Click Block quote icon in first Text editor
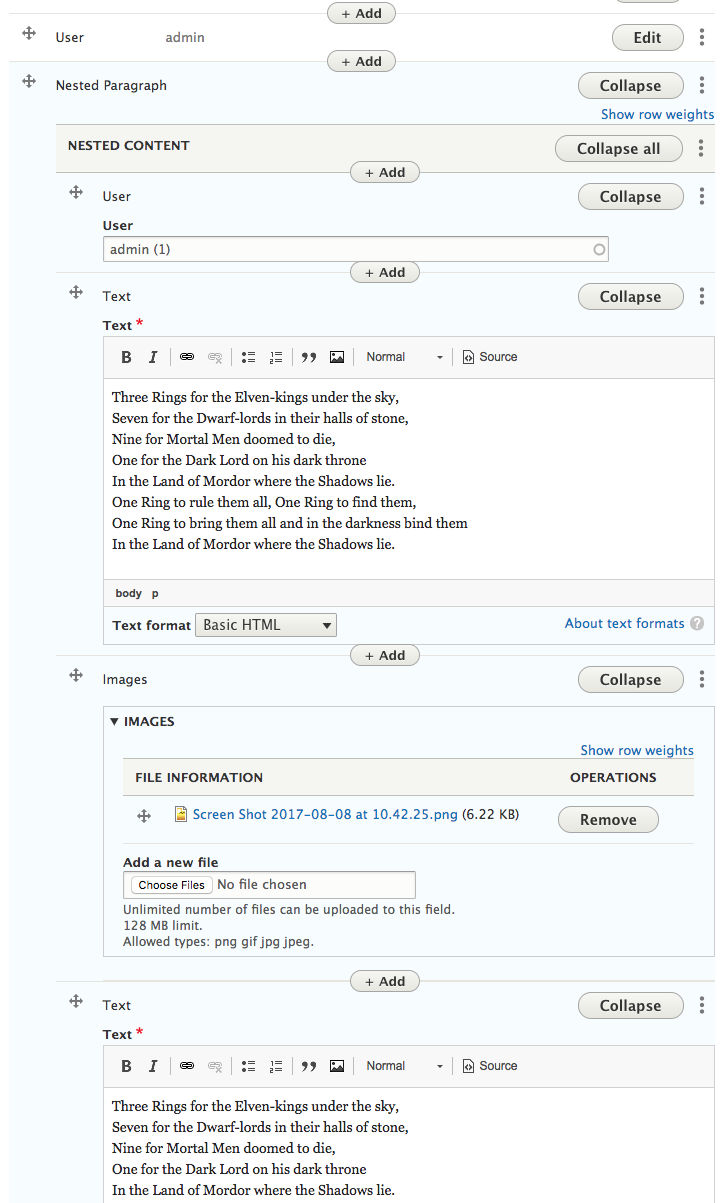This screenshot has height=1203, width=725. tap(309, 357)
